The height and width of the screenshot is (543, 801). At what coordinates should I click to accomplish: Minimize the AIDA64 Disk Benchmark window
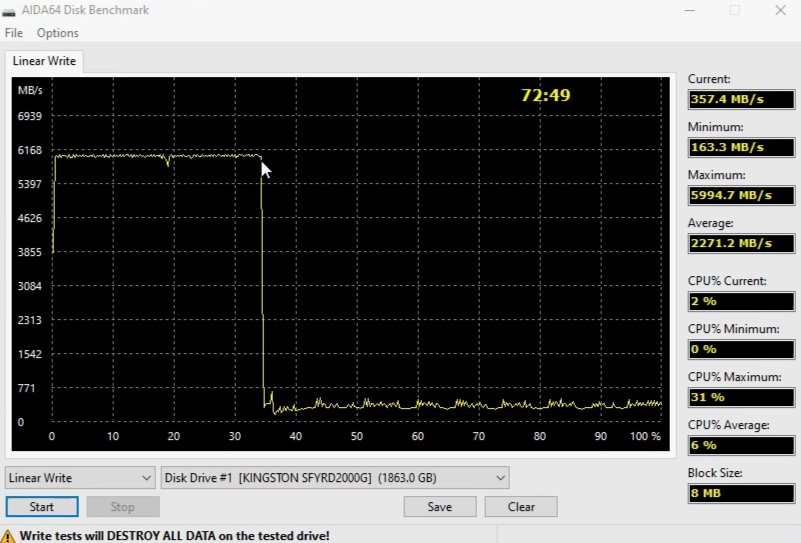pyautogui.click(x=690, y=10)
